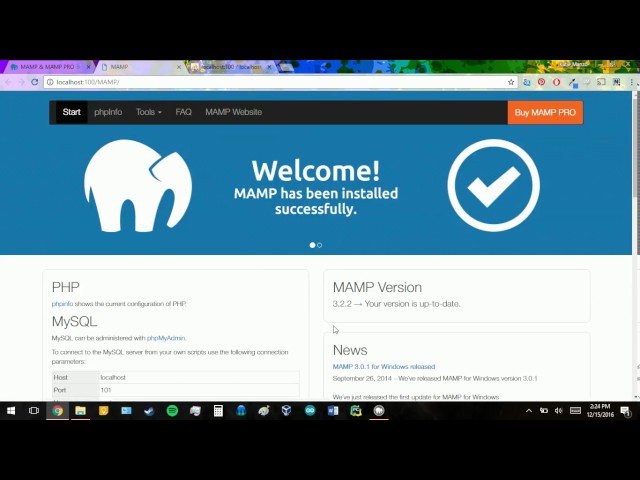Image resolution: width=640 pixels, height=480 pixels.
Task: Launch Spotify from the taskbar
Action: [172, 411]
